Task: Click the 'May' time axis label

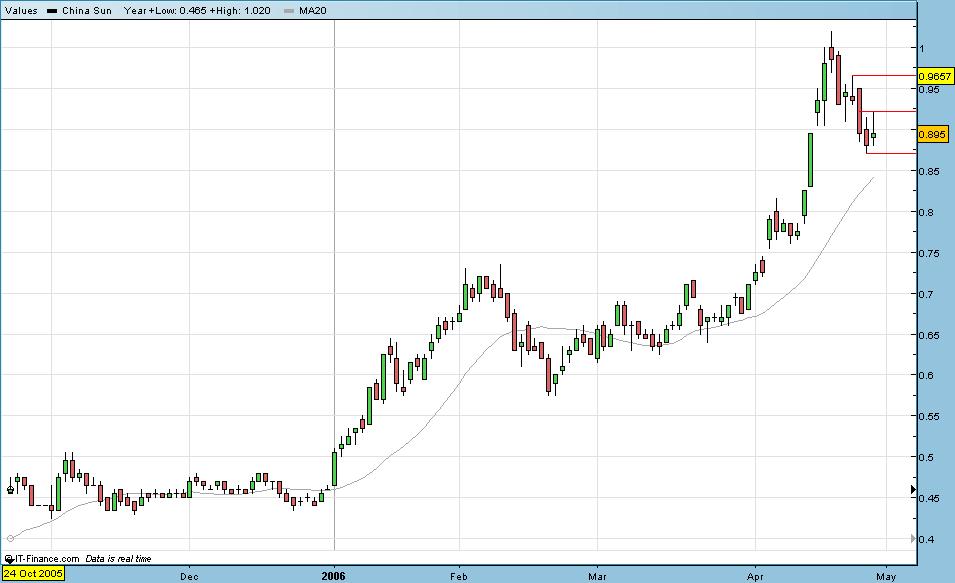Action: pyautogui.click(x=886, y=576)
